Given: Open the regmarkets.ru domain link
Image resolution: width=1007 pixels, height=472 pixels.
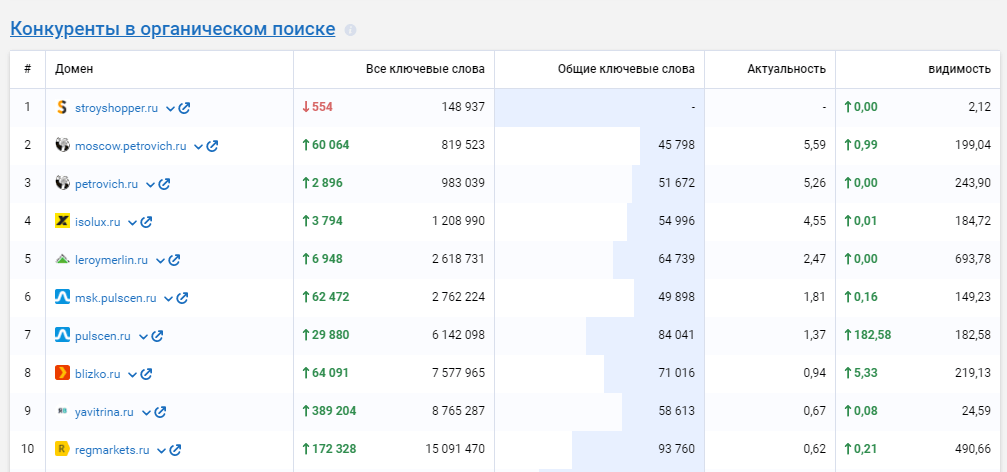Looking at the screenshot, I should [112, 450].
